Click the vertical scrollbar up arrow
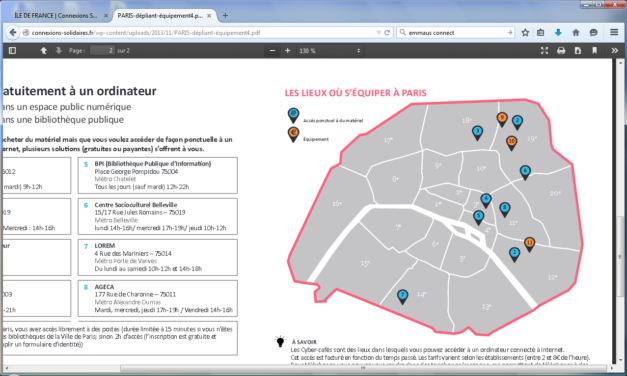Viewport: 627px width, 376px height. click(621, 63)
